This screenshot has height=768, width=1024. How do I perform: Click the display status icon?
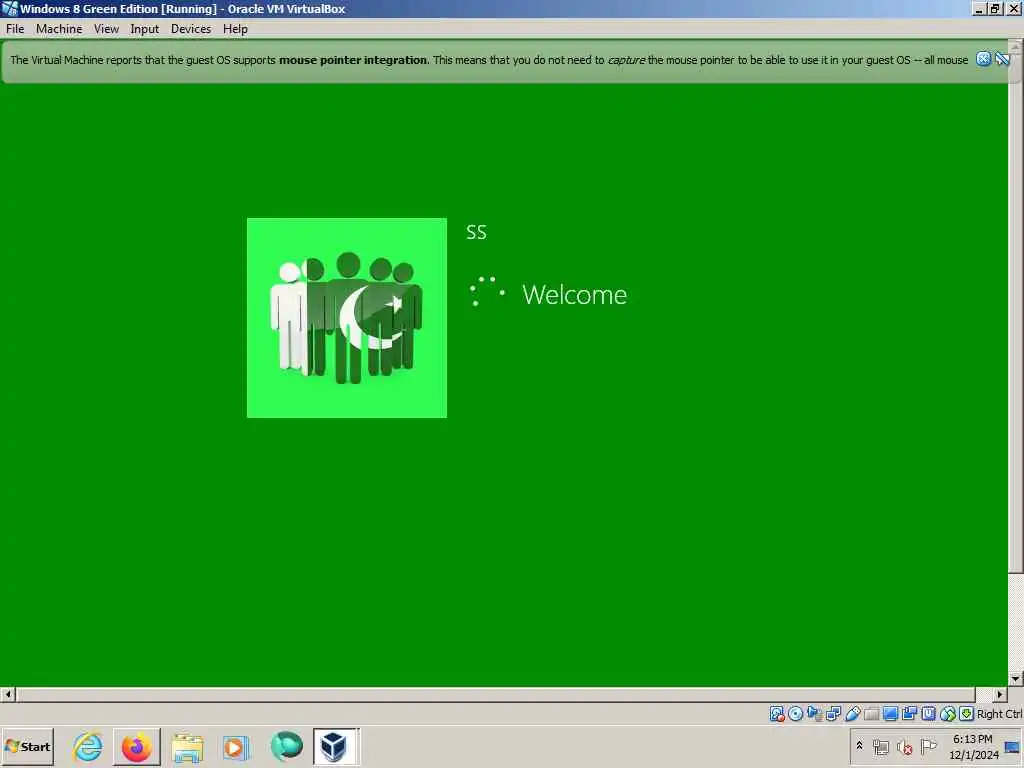tap(890, 714)
